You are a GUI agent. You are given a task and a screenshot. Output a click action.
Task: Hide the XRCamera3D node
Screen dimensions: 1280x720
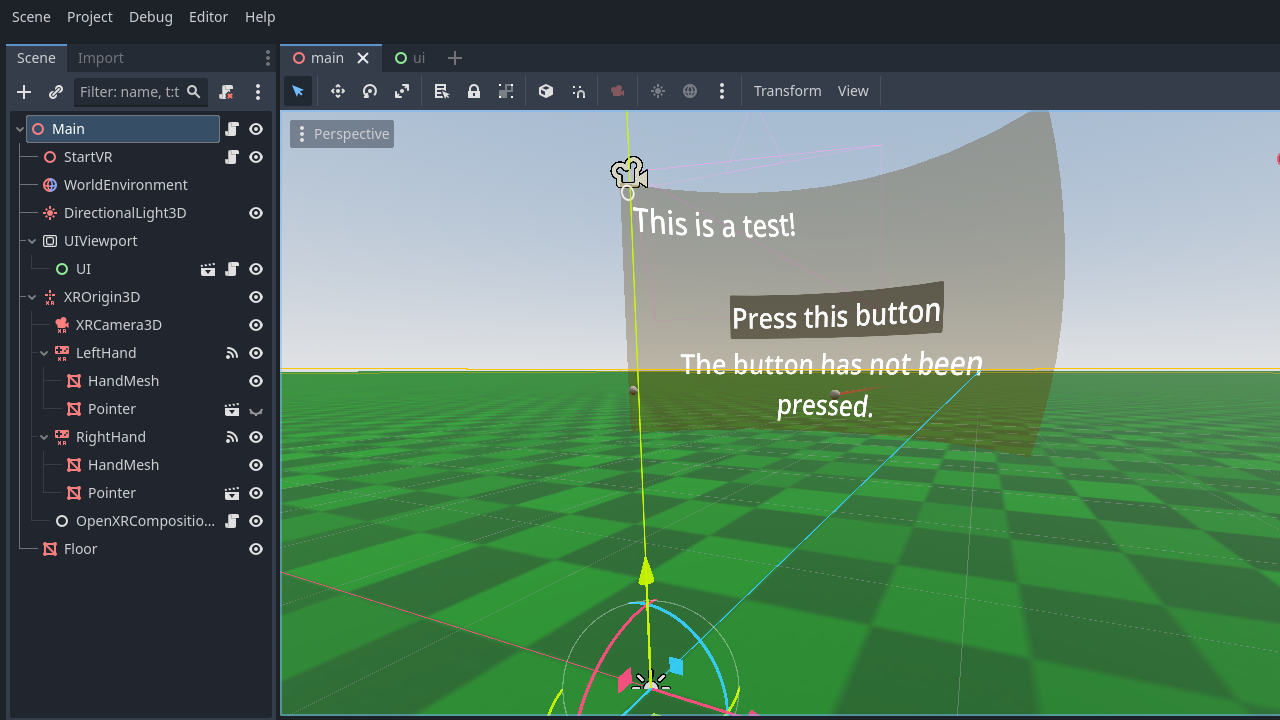pos(256,325)
